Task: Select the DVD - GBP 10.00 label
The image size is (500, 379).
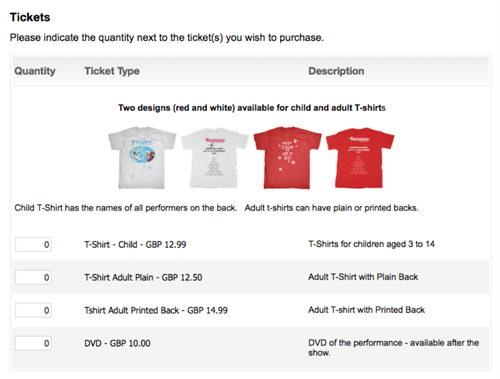Action: coord(117,343)
